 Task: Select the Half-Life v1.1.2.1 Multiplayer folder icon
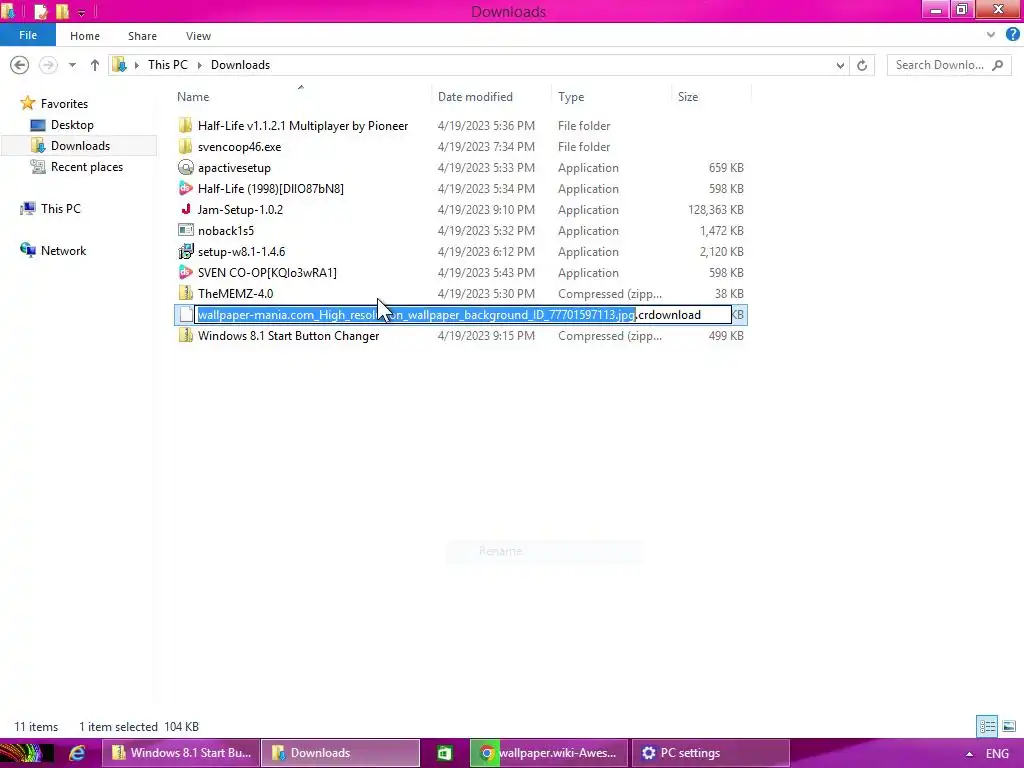tap(185, 125)
